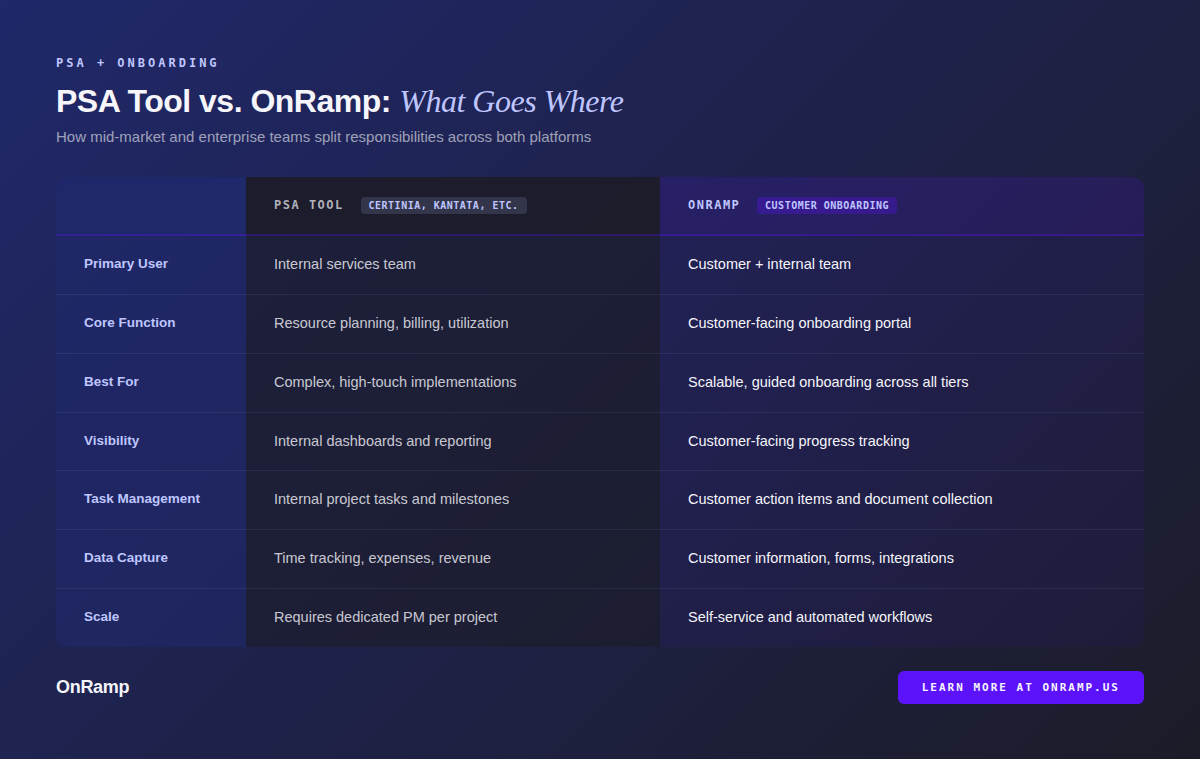The width and height of the screenshot is (1200, 759).
Task: Select the Certinia, Kantata, etc. badge
Action: (443, 205)
